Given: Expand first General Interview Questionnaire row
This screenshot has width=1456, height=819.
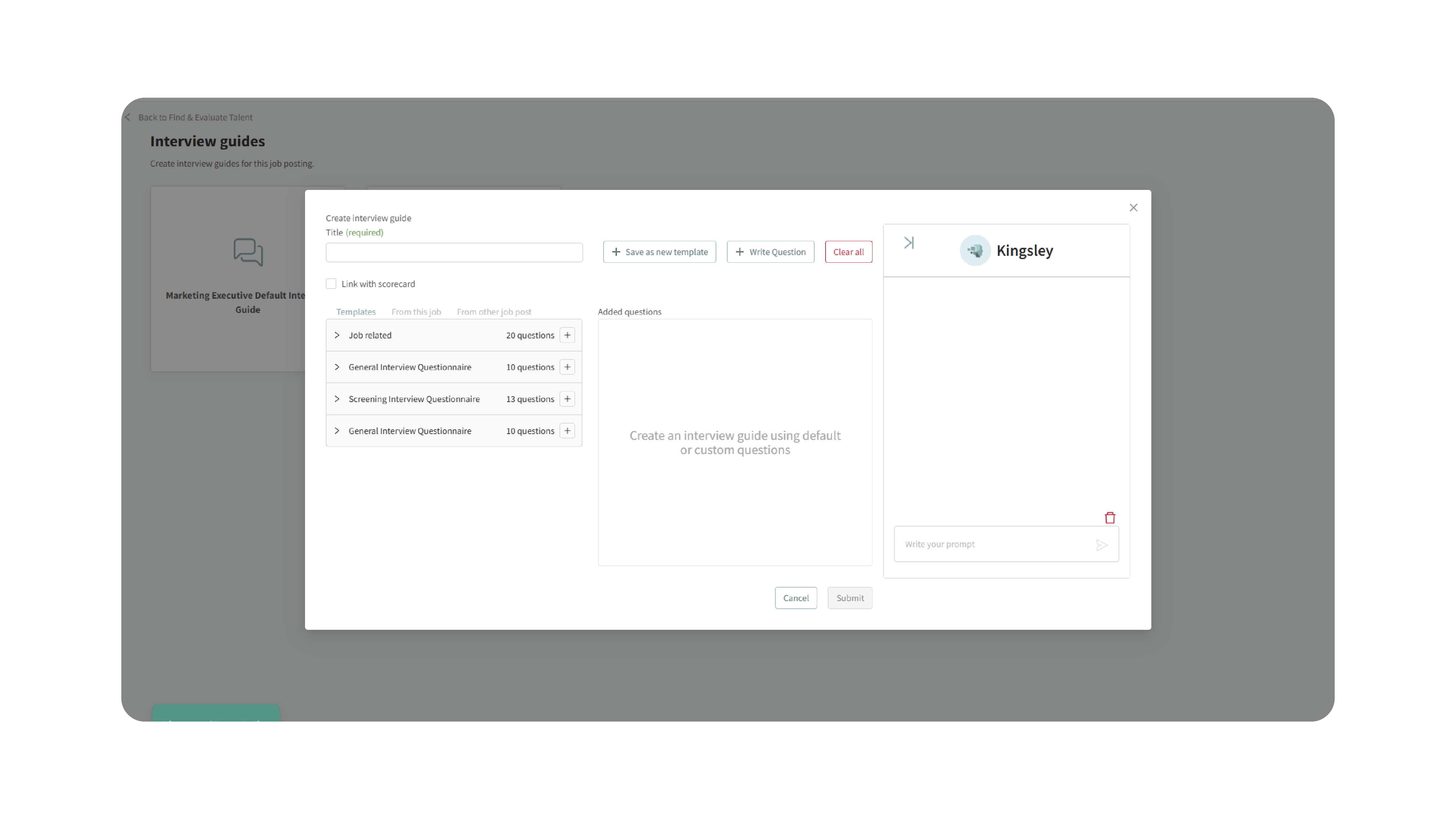Looking at the screenshot, I should [x=337, y=367].
